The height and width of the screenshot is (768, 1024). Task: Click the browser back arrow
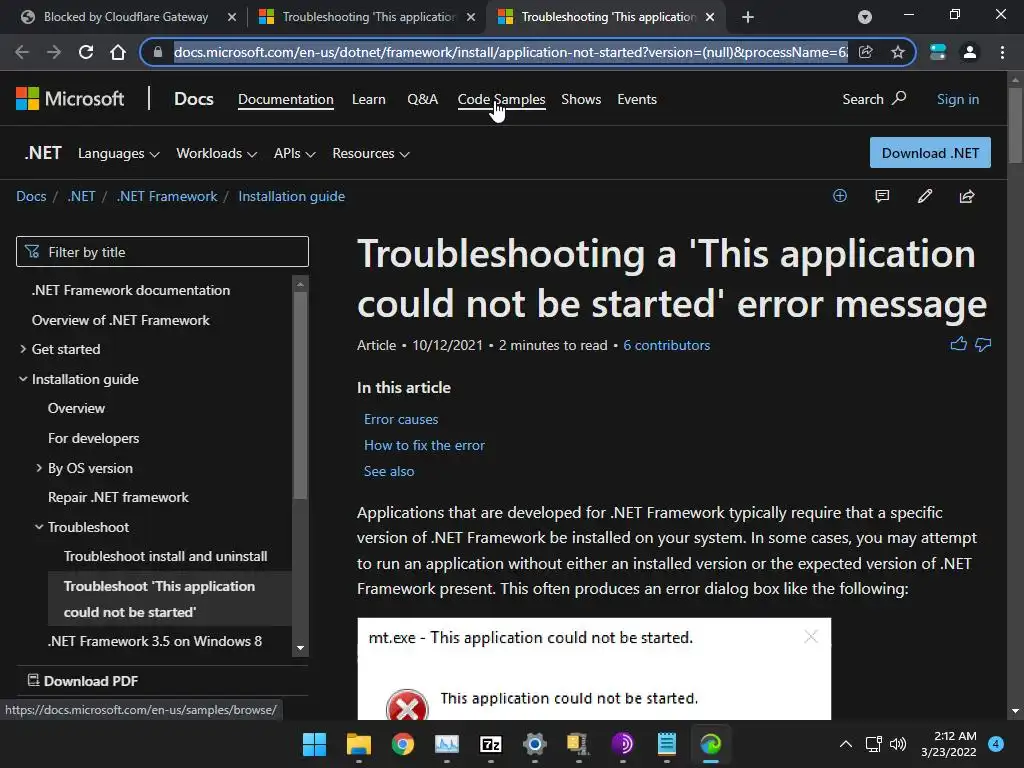(x=22, y=52)
